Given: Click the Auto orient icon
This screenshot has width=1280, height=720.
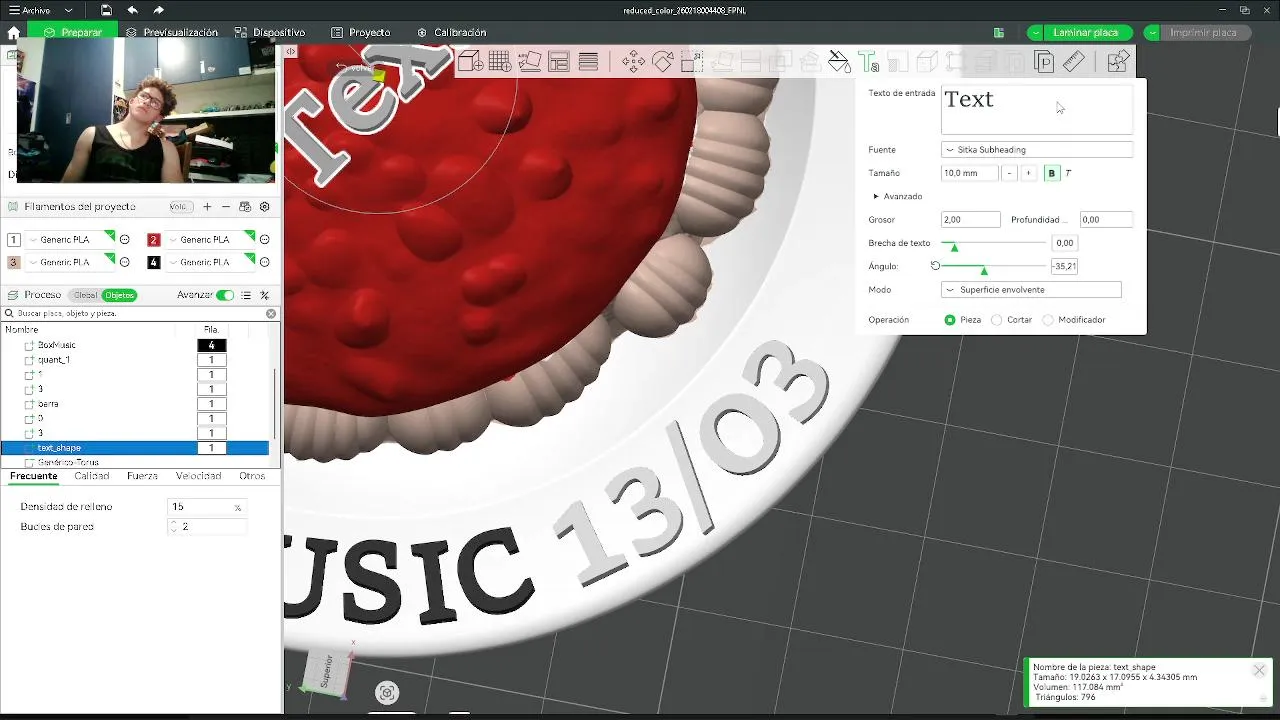Looking at the screenshot, I should point(530,62).
